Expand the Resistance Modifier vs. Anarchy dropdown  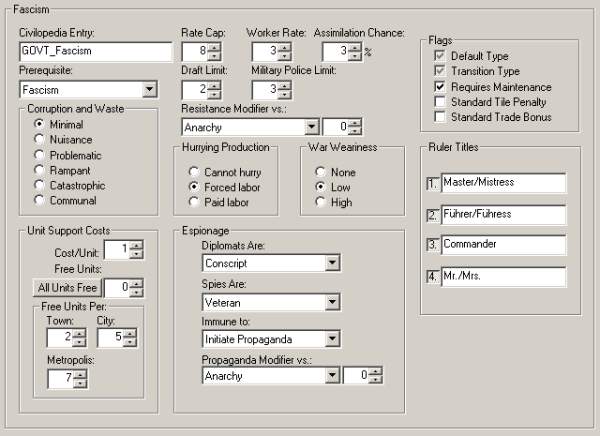(x=310, y=127)
